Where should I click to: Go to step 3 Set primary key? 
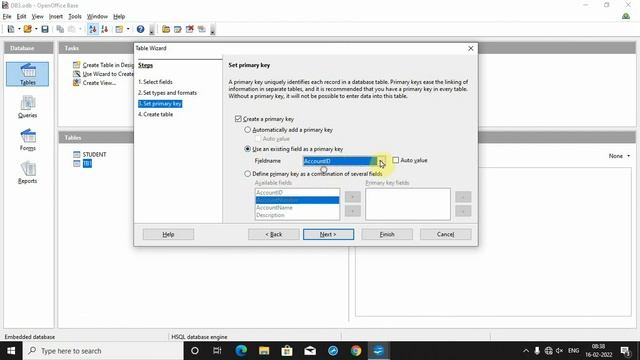pyautogui.click(x=160, y=104)
